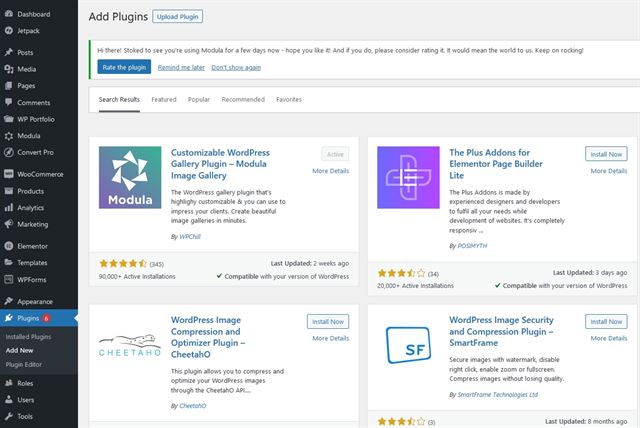Viewport: 640px width, 428px height.
Task: Open Installed Plugins submenu
Action: tap(28, 337)
